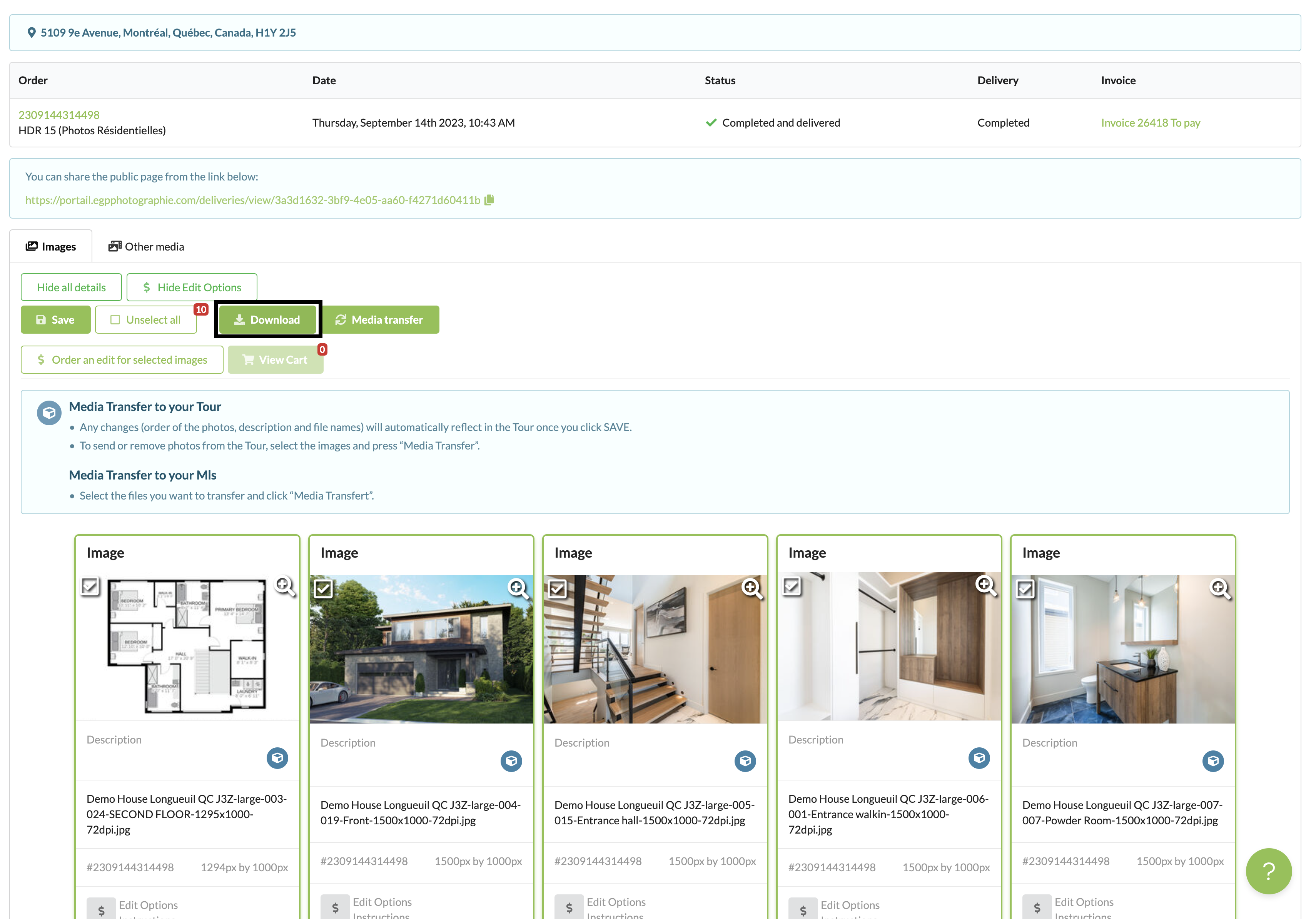
Task: Click the zoom icon on Powder Room photo
Action: [x=1220, y=588]
